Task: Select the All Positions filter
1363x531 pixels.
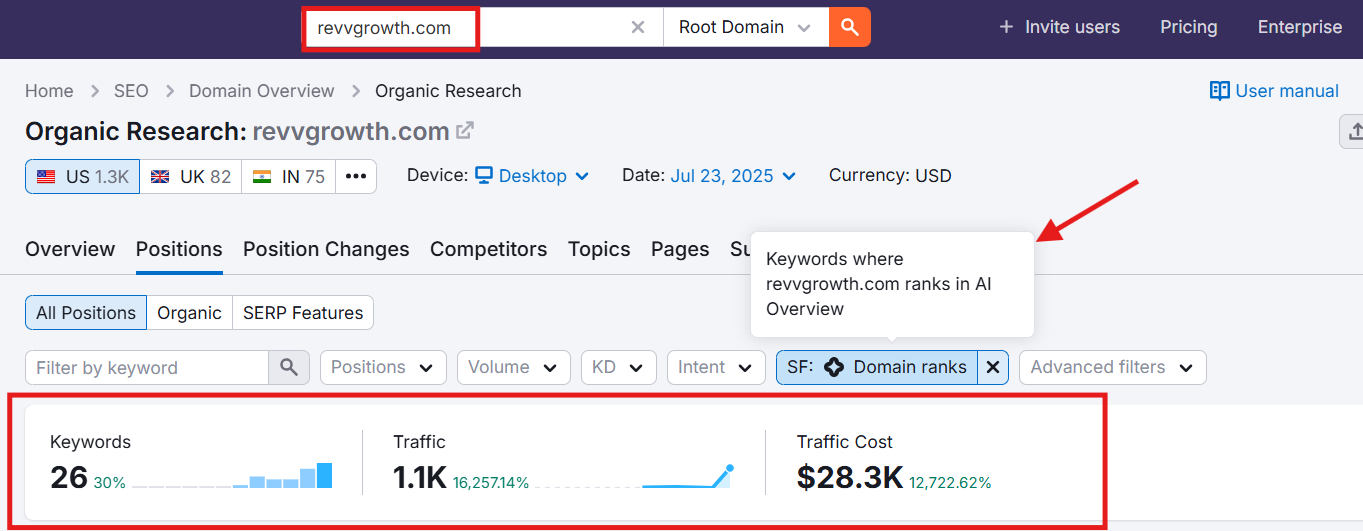Action: point(86,313)
